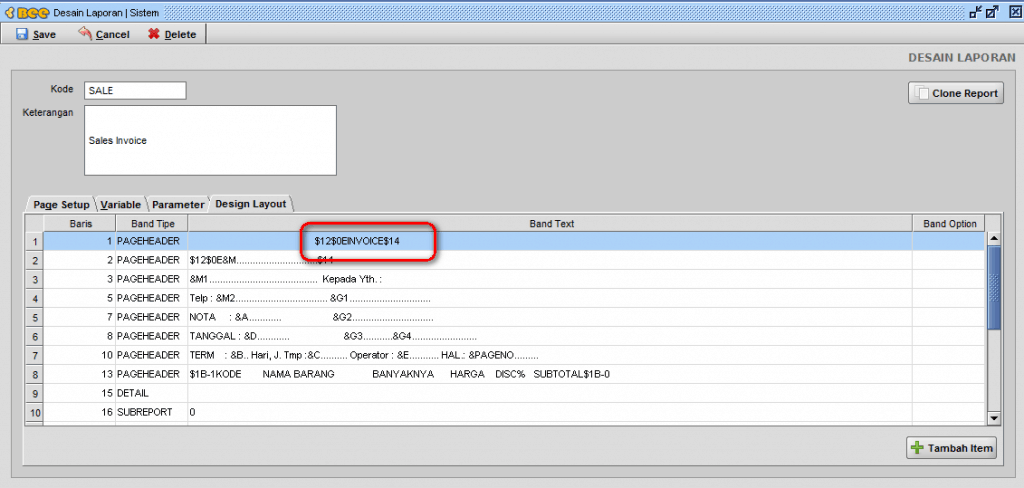Click the restore-down icon in title bar

[x=976, y=12]
